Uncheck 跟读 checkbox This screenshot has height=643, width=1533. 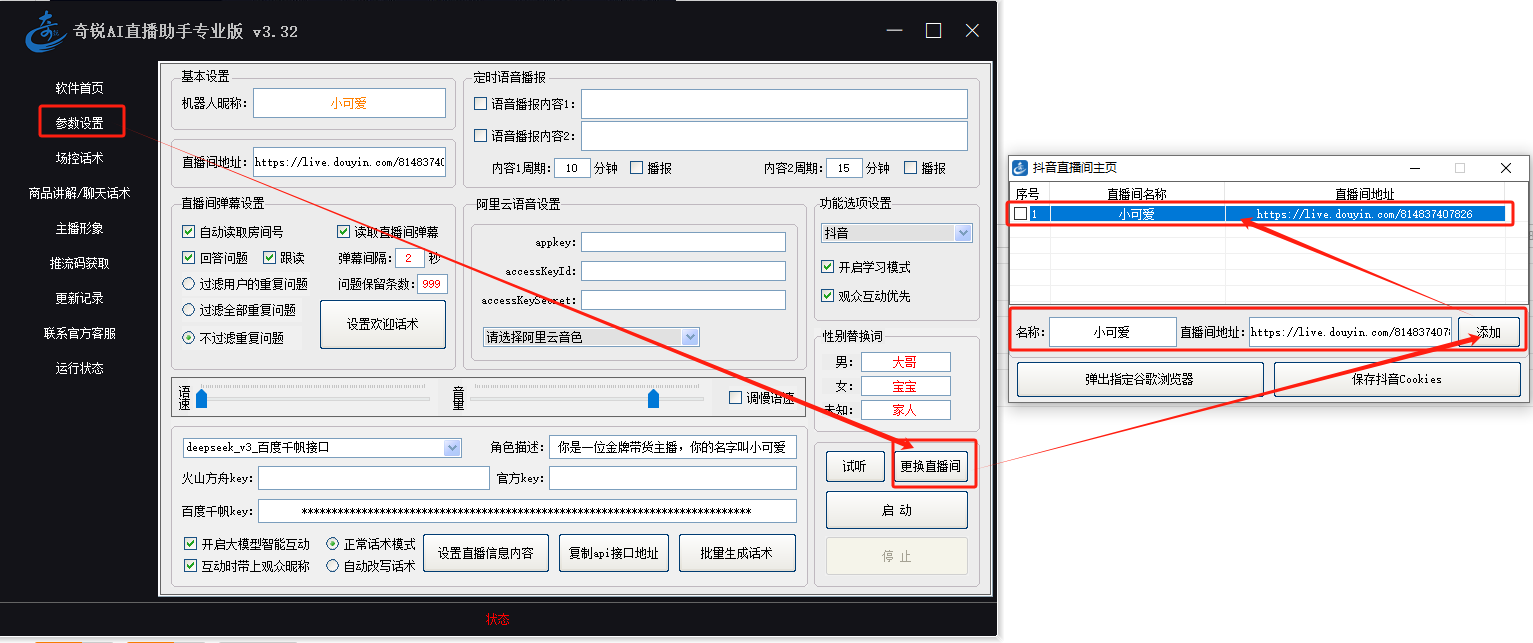(x=269, y=258)
